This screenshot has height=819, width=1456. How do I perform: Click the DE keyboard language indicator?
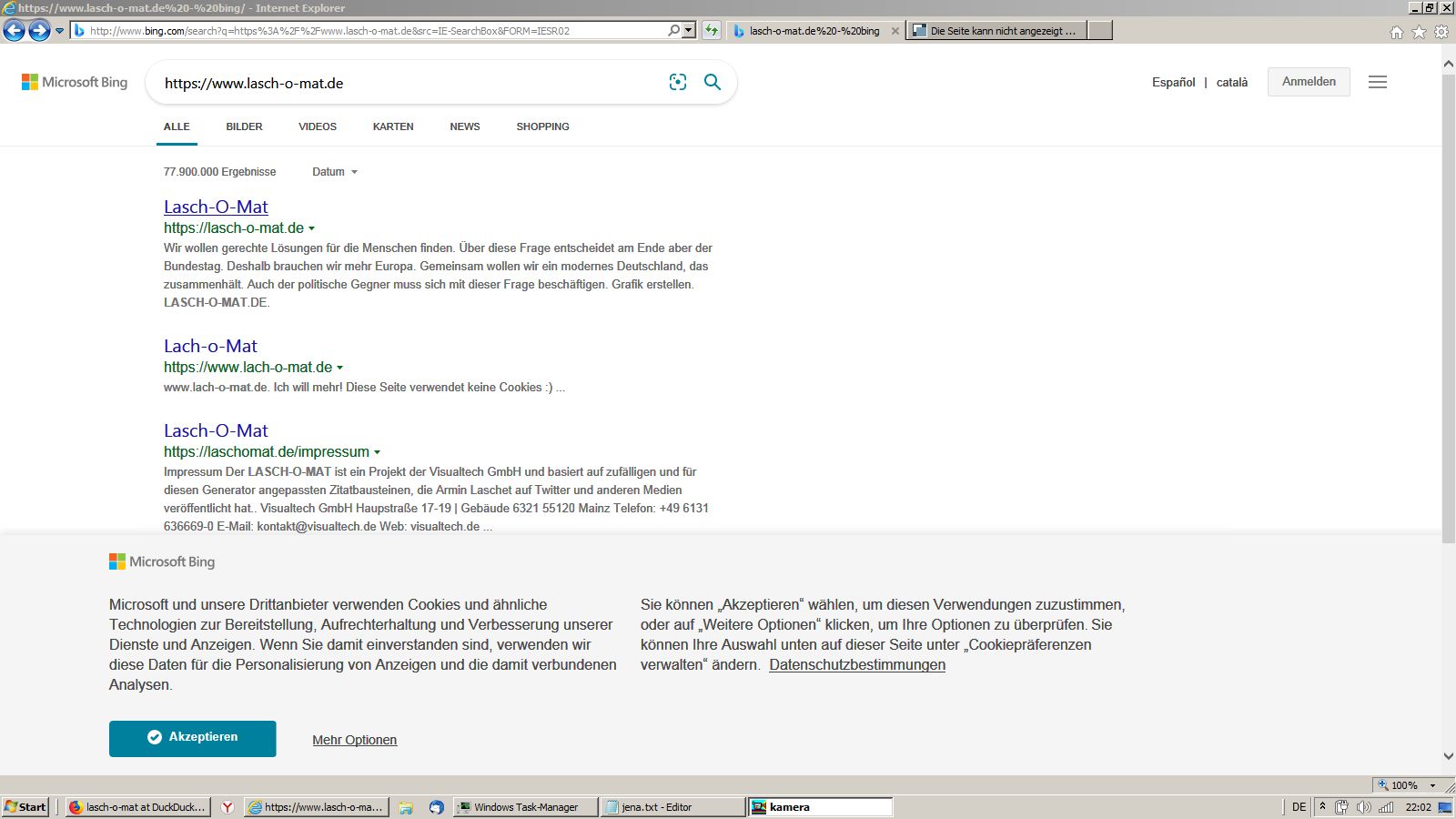pyautogui.click(x=1299, y=807)
